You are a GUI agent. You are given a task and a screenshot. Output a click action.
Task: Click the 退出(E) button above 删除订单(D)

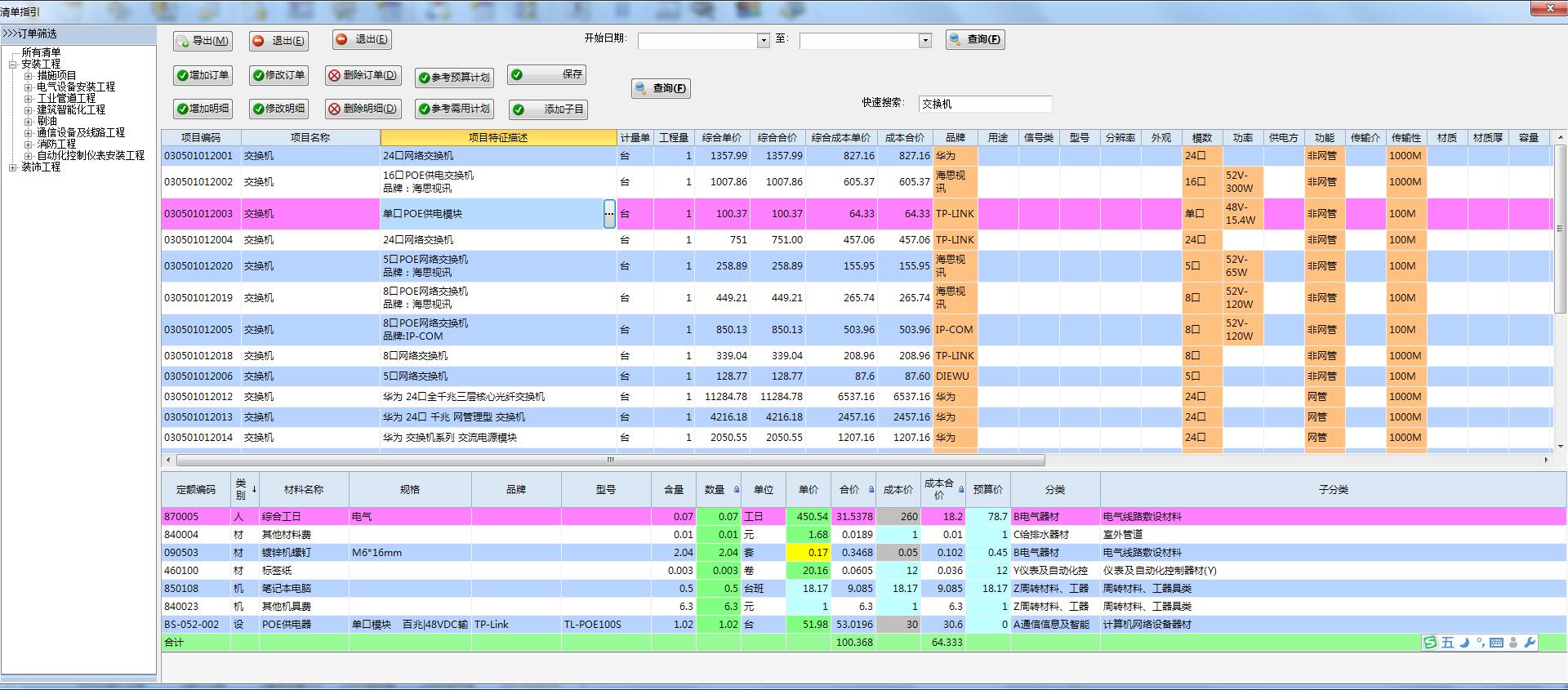point(361,39)
